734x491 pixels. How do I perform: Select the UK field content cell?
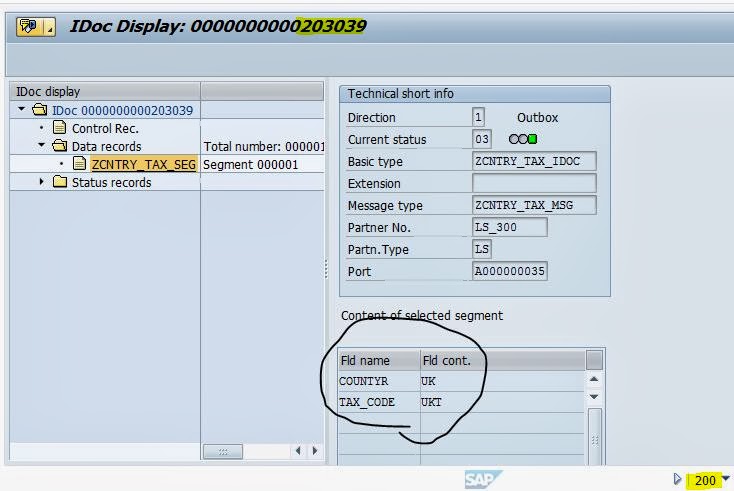point(502,381)
